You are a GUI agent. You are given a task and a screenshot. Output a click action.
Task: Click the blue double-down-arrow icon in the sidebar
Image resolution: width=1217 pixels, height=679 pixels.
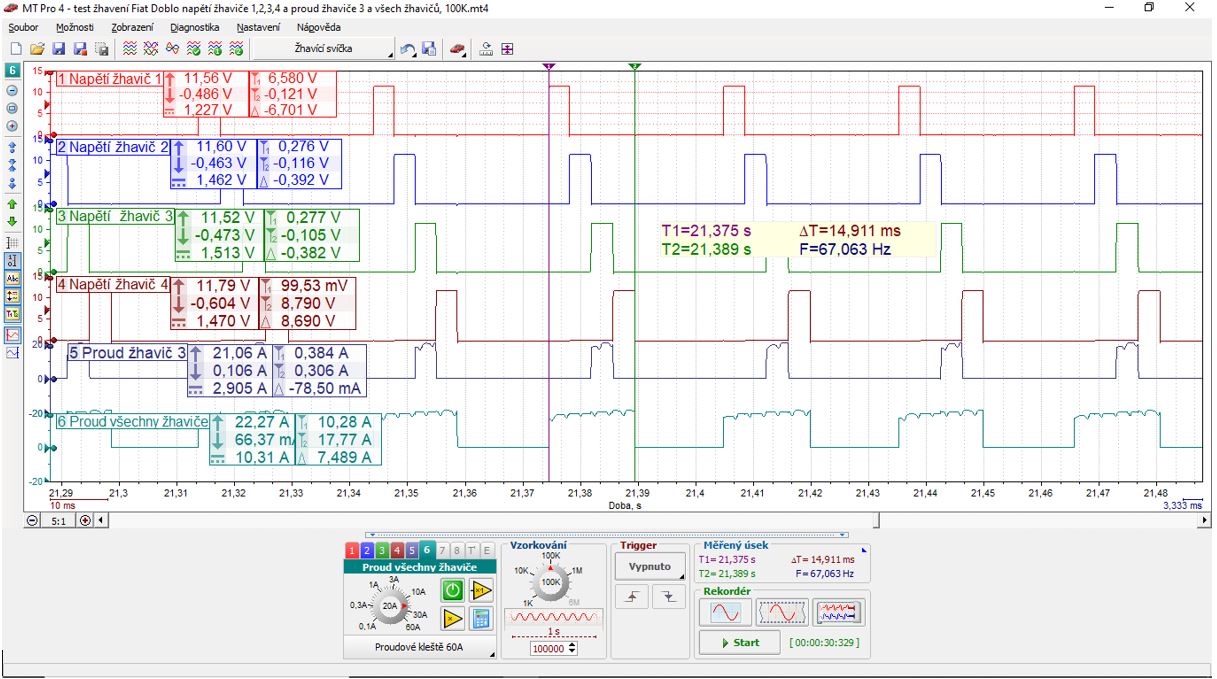[x=13, y=183]
